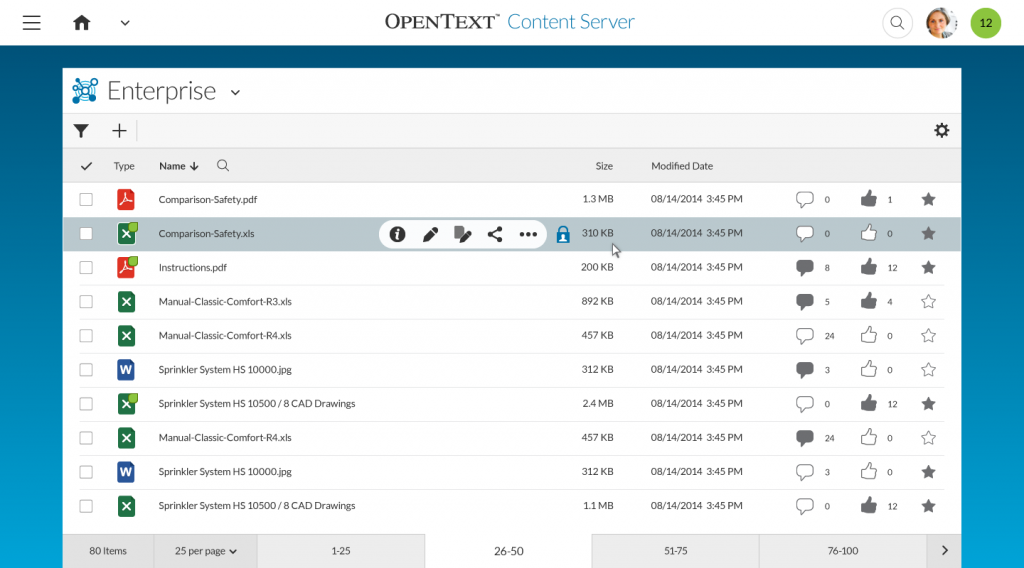Expand the Enterprise title dropdown
The image size is (1024, 568).
[x=235, y=93]
